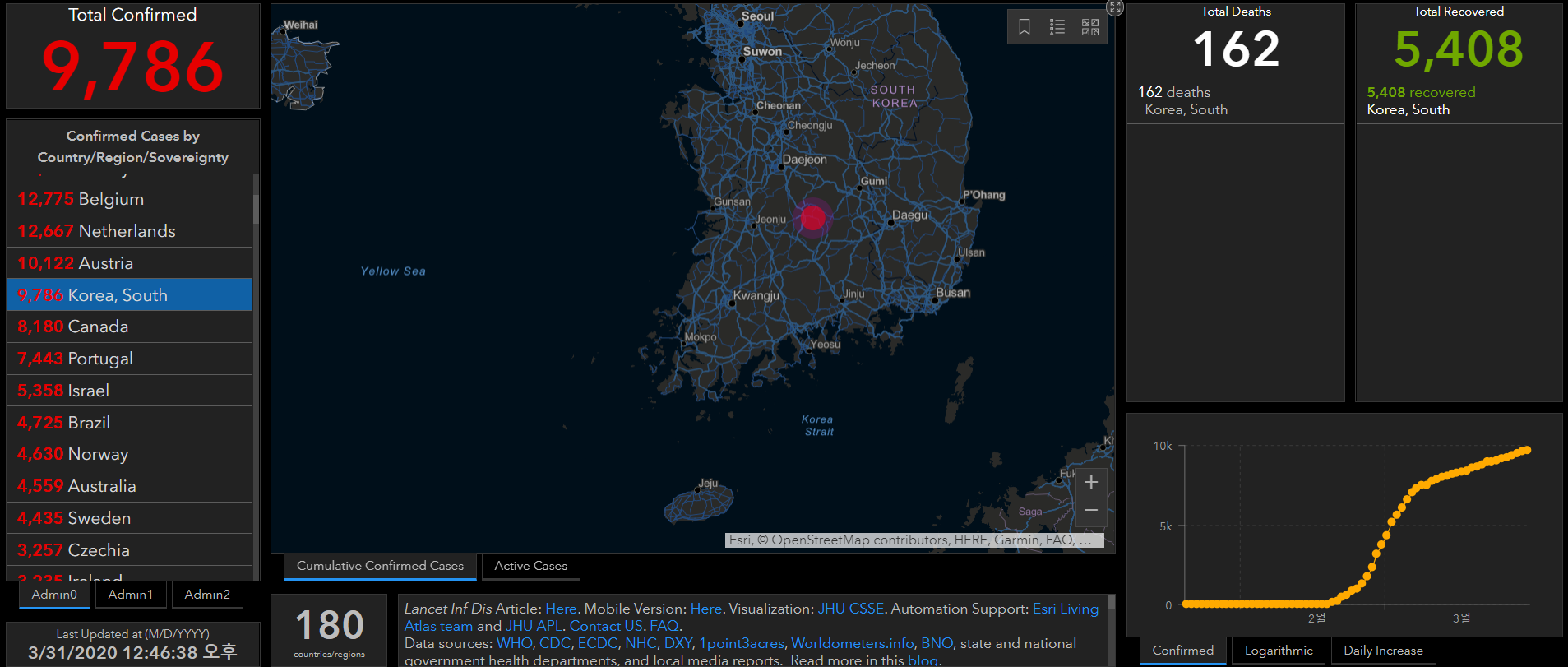Click the red case circle on the map

click(x=813, y=218)
